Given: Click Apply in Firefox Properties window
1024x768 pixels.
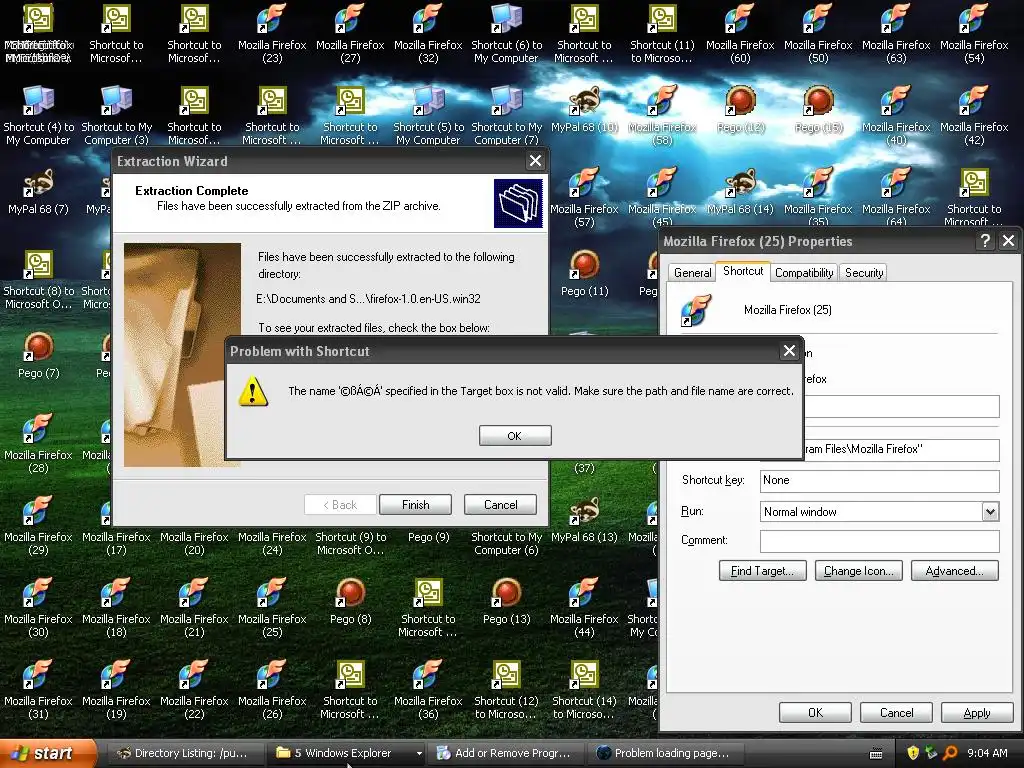Looking at the screenshot, I should click(977, 712).
